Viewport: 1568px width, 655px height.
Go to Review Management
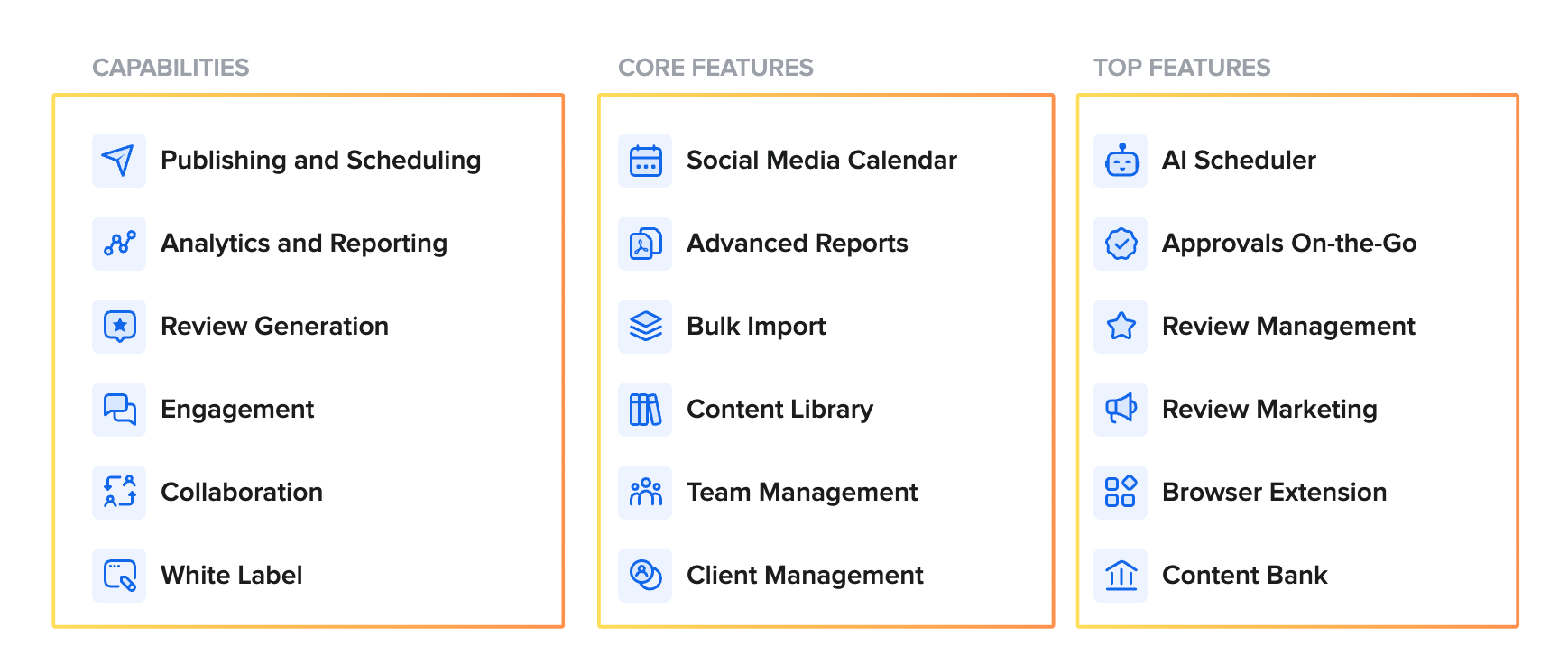click(1288, 327)
